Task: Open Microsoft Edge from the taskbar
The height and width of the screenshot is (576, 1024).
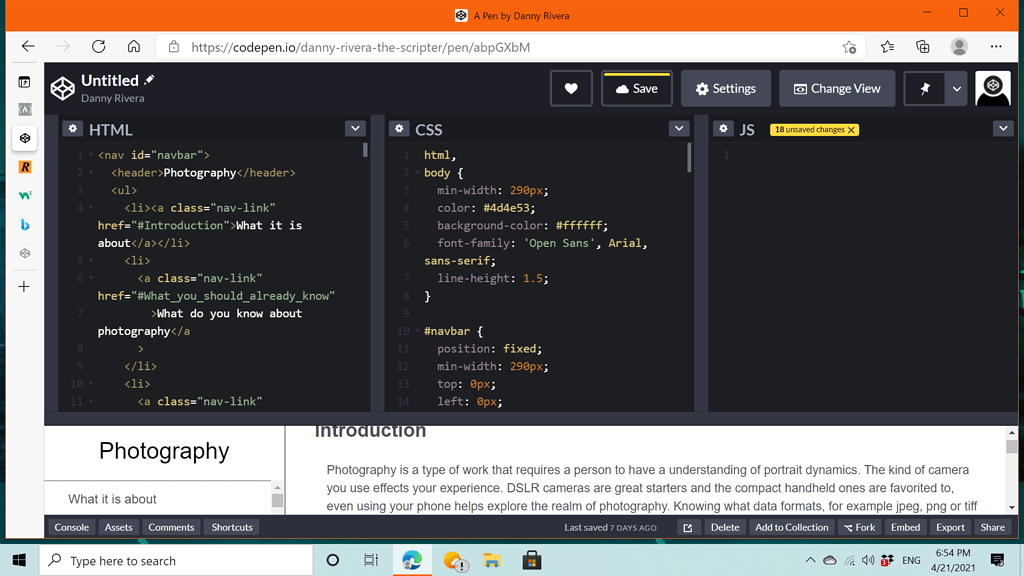Action: [x=412, y=560]
